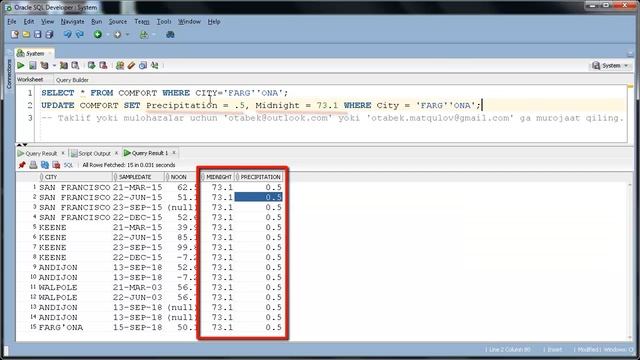The image size is (640, 360).
Task: Open the Edit menu
Action: pos(29,22)
